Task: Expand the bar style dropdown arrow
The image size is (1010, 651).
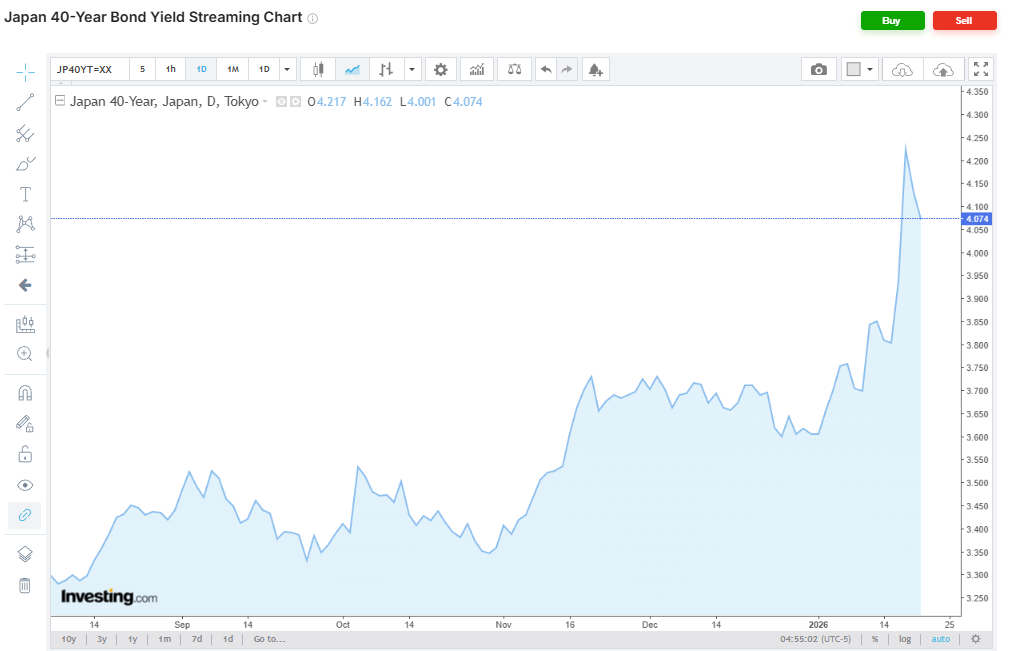Action: 412,69
